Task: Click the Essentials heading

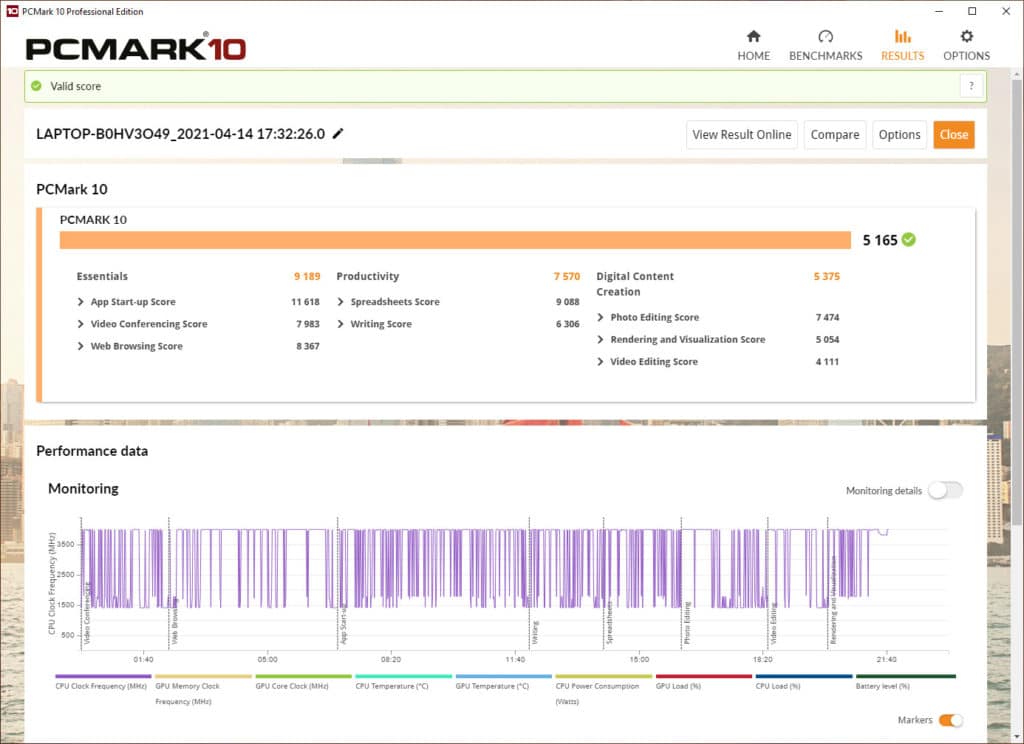Action: (x=102, y=276)
